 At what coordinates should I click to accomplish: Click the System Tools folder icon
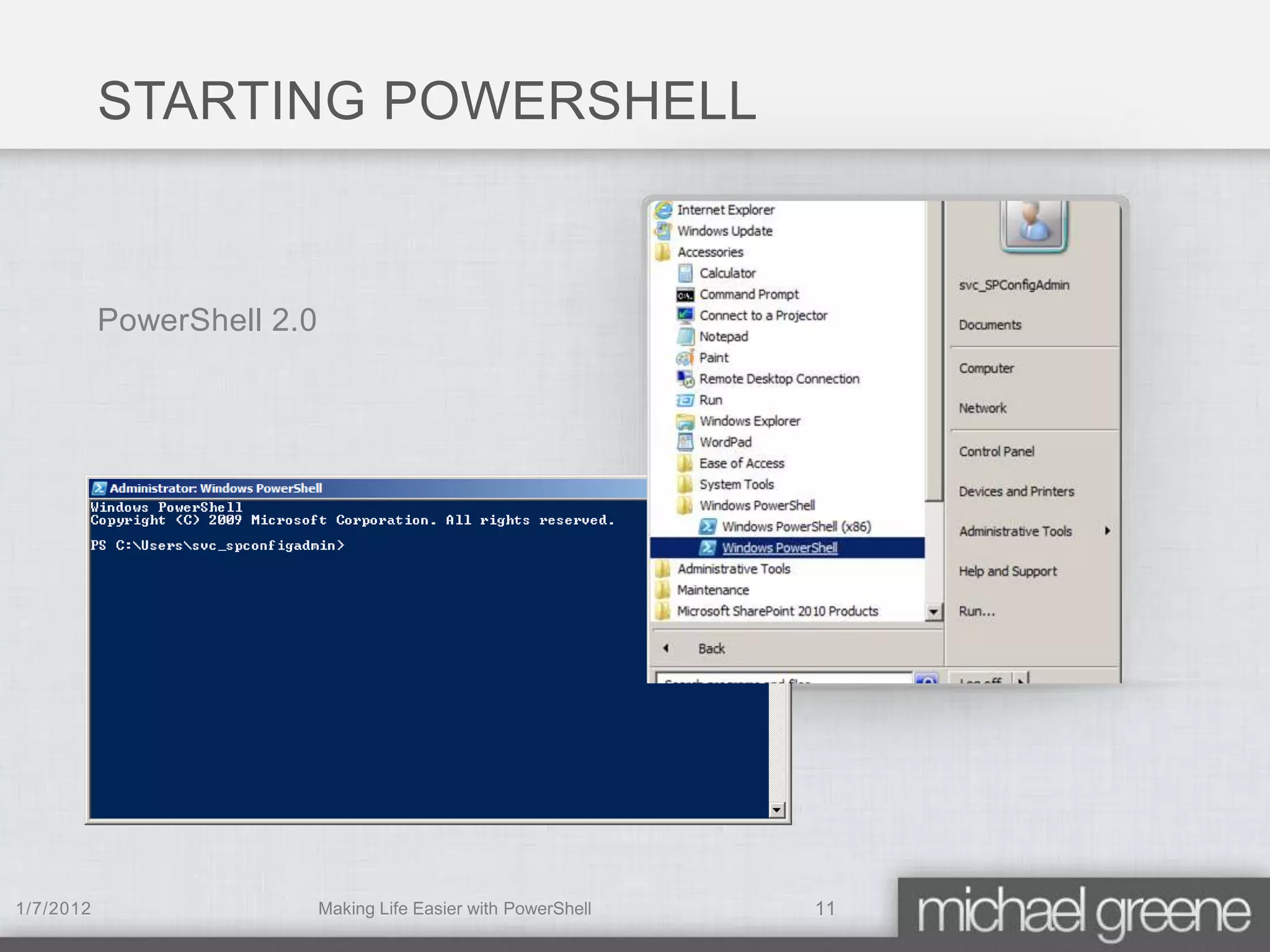pos(685,485)
